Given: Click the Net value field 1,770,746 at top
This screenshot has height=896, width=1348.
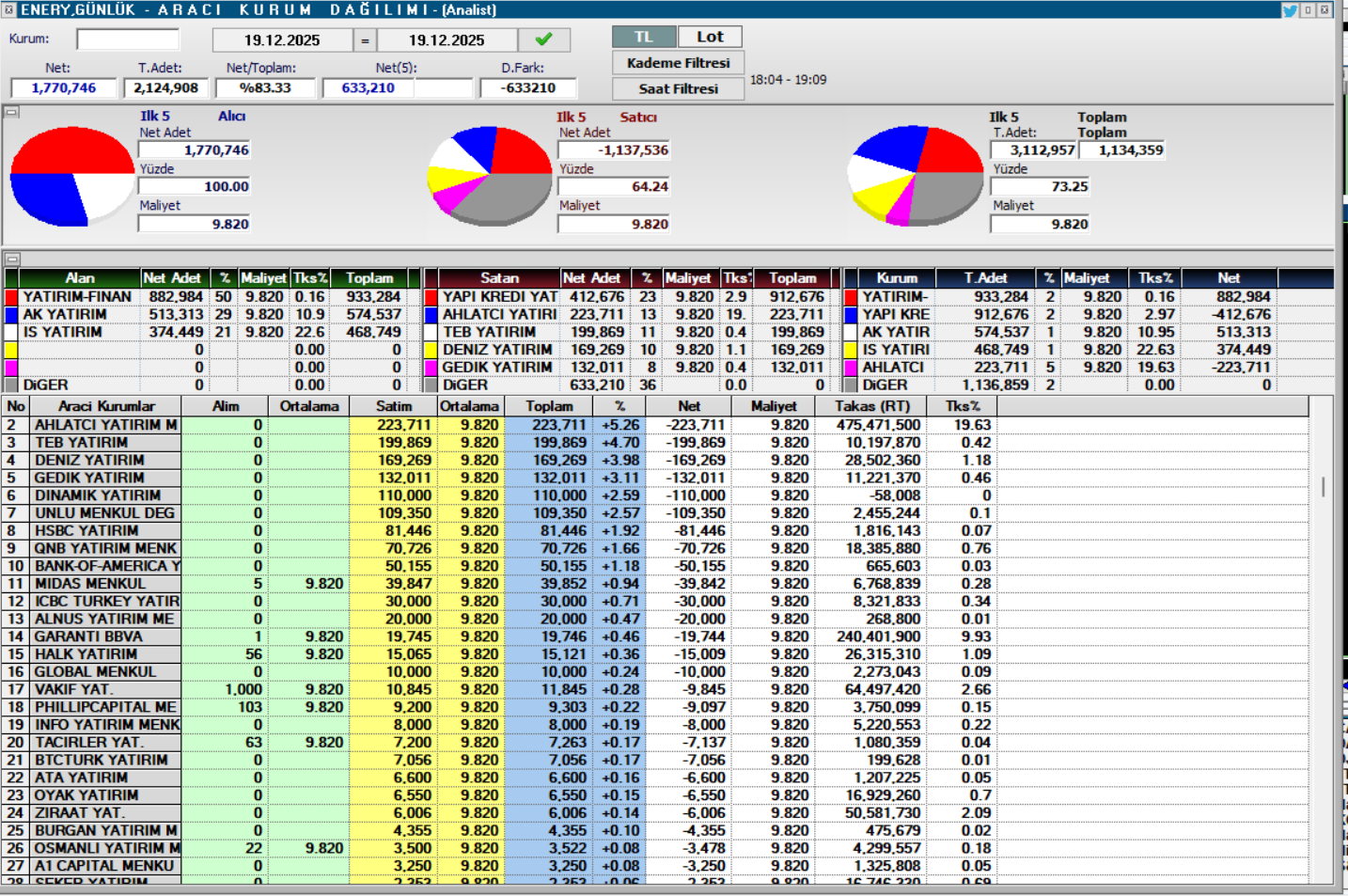Looking at the screenshot, I should (64, 87).
